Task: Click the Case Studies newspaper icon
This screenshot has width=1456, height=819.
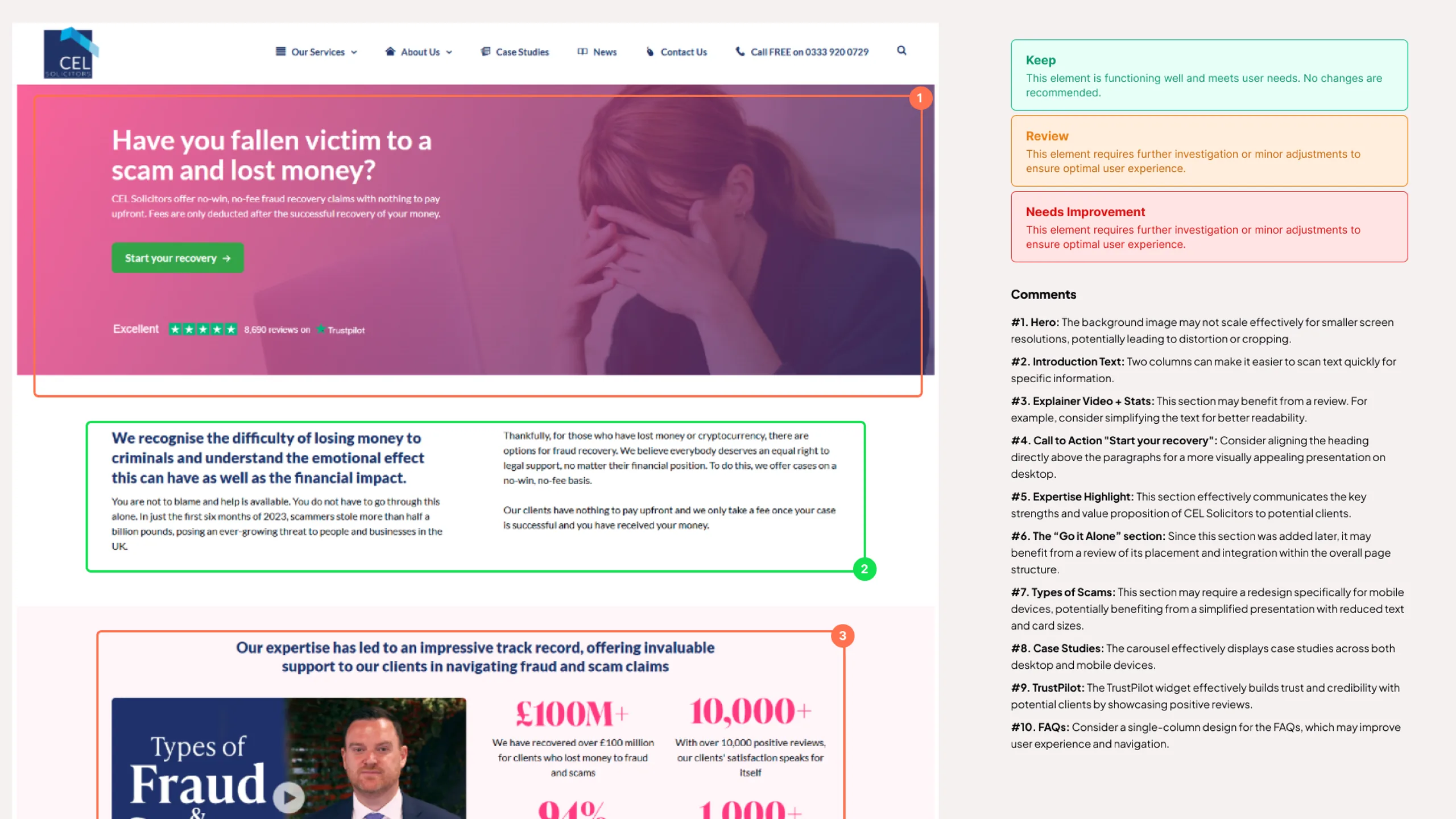Action: [485, 51]
